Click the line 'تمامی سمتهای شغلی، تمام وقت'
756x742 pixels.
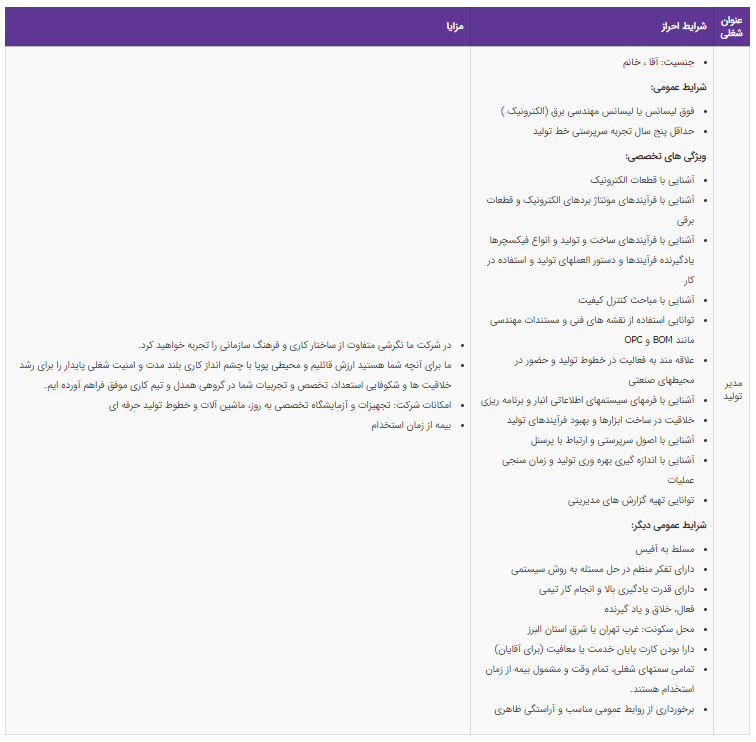coord(590,680)
